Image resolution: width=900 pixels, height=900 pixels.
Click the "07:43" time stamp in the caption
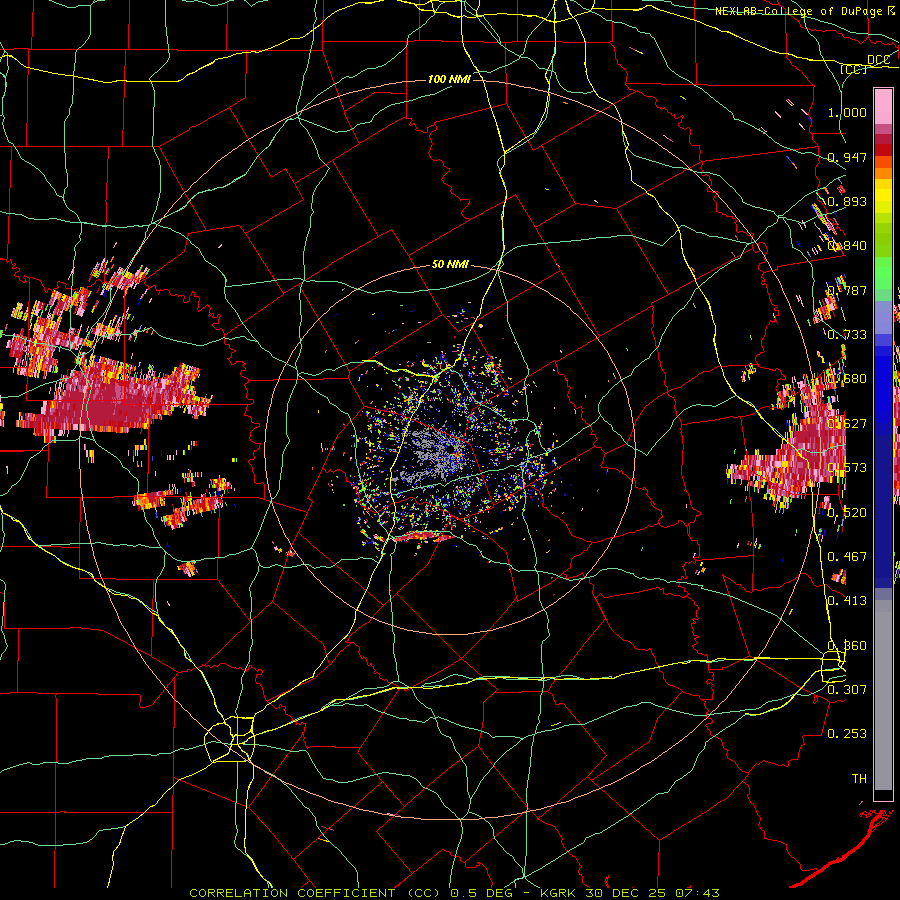pos(697,893)
